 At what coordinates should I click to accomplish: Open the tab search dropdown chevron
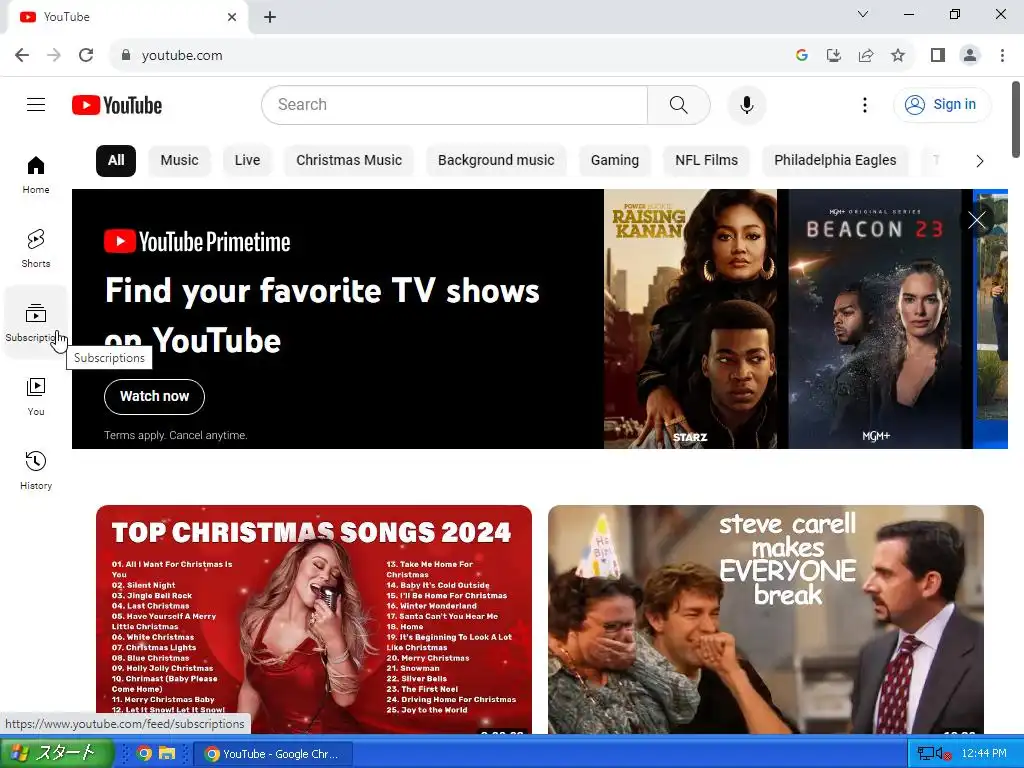point(863,14)
